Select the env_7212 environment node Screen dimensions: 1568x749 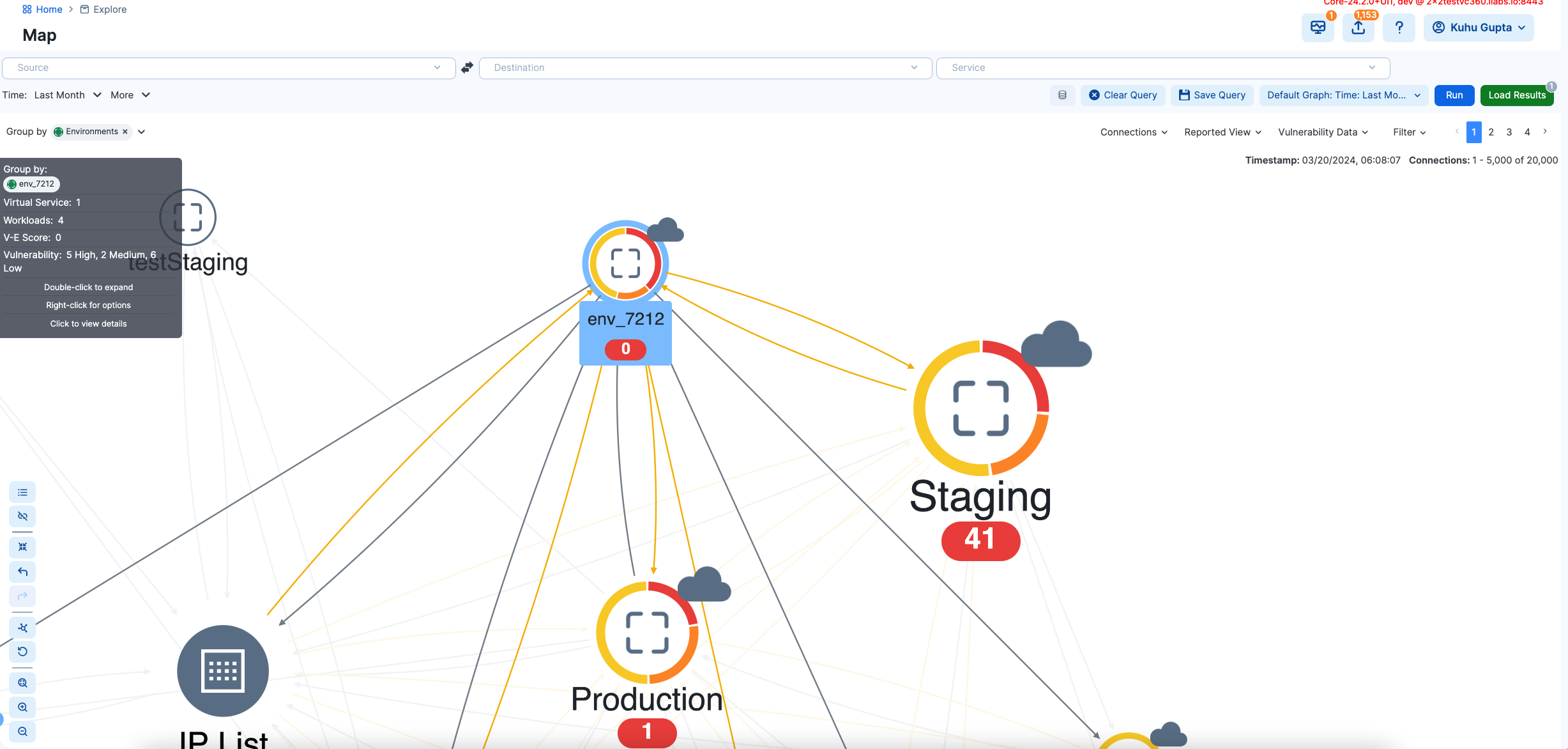pos(625,263)
